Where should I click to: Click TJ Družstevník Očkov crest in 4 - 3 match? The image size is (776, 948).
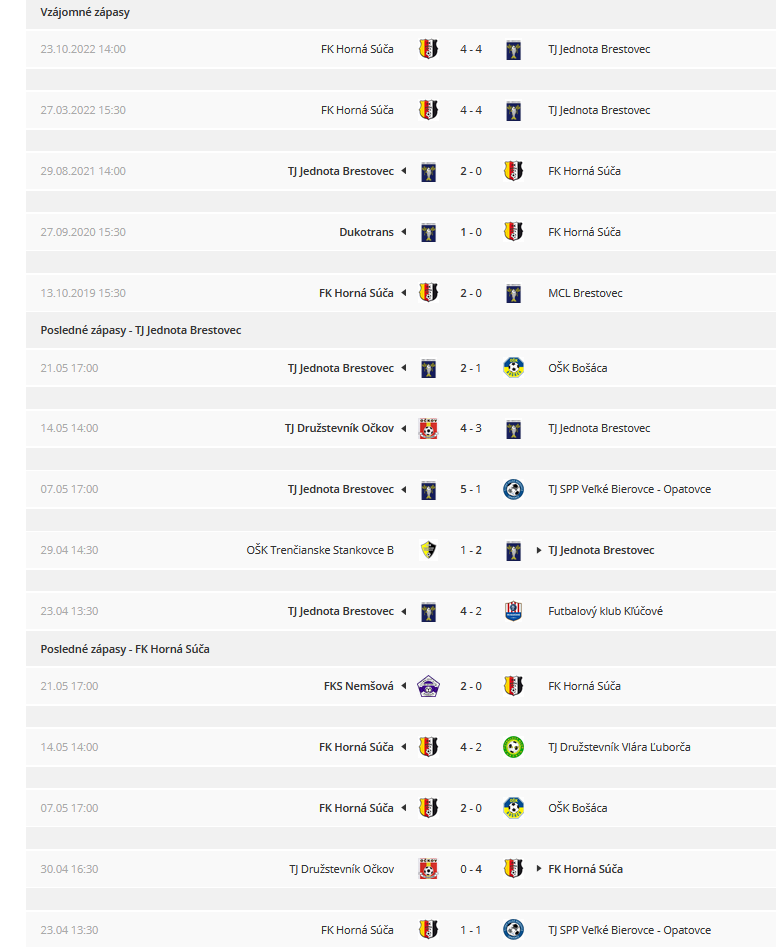pyautogui.click(x=428, y=429)
